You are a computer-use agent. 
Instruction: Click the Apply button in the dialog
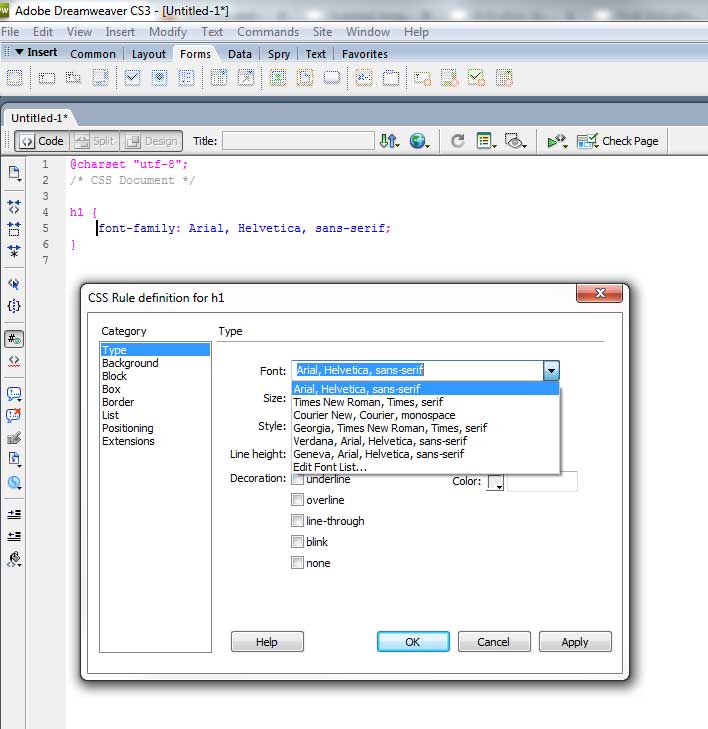pos(574,642)
